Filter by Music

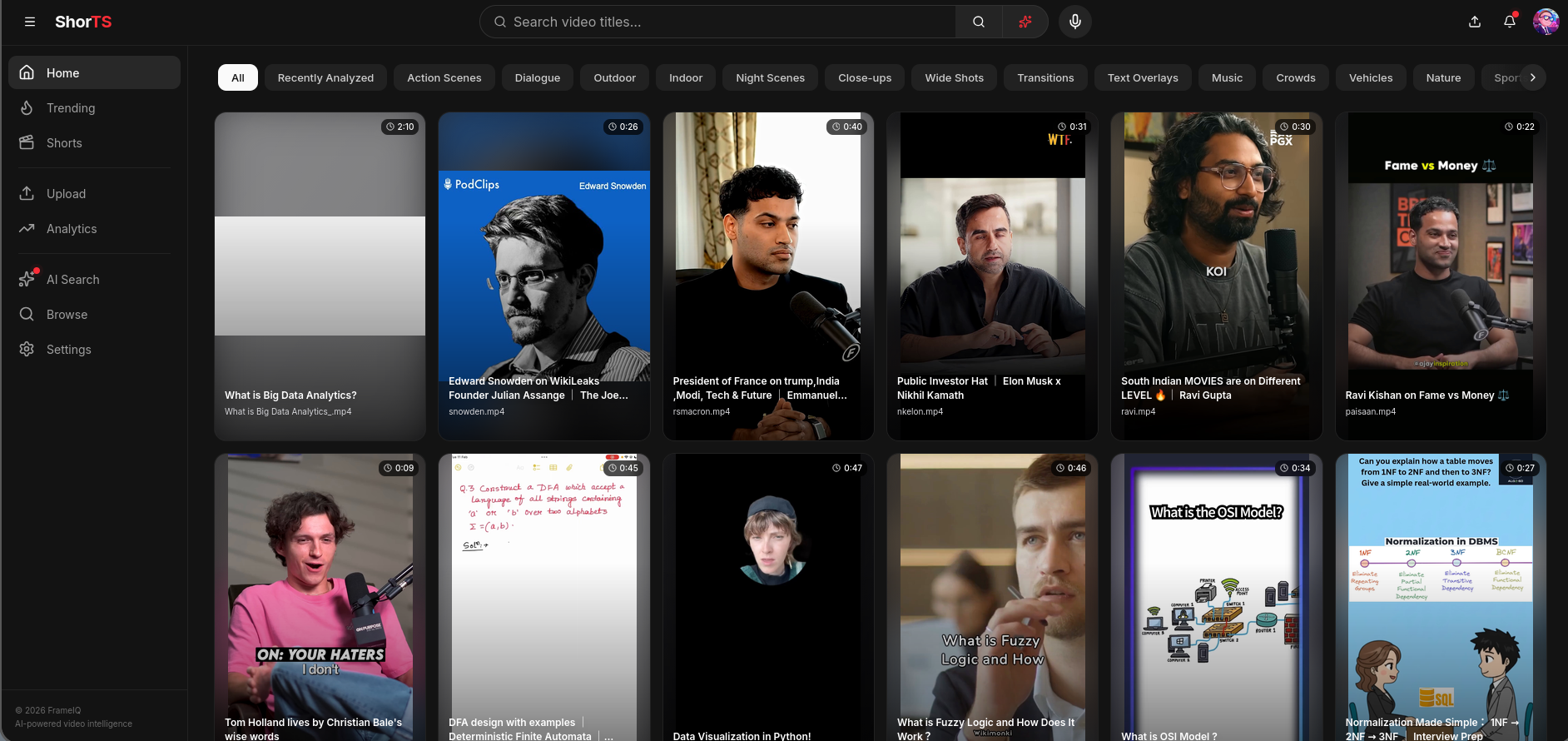pyautogui.click(x=1228, y=77)
